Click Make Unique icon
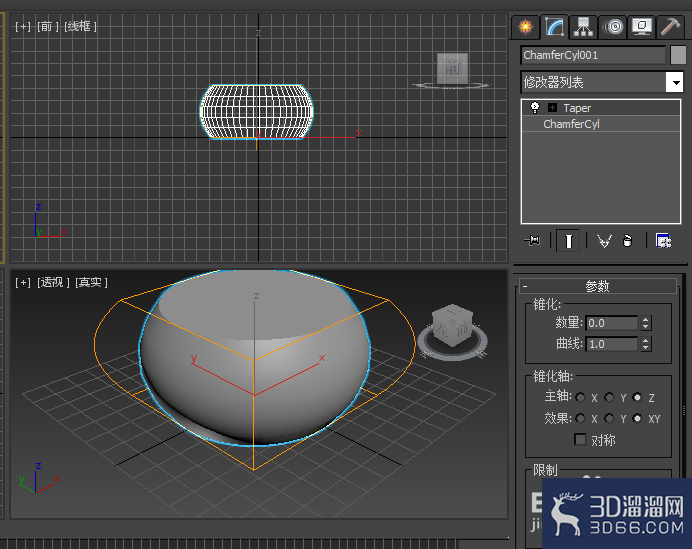 pos(604,241)
